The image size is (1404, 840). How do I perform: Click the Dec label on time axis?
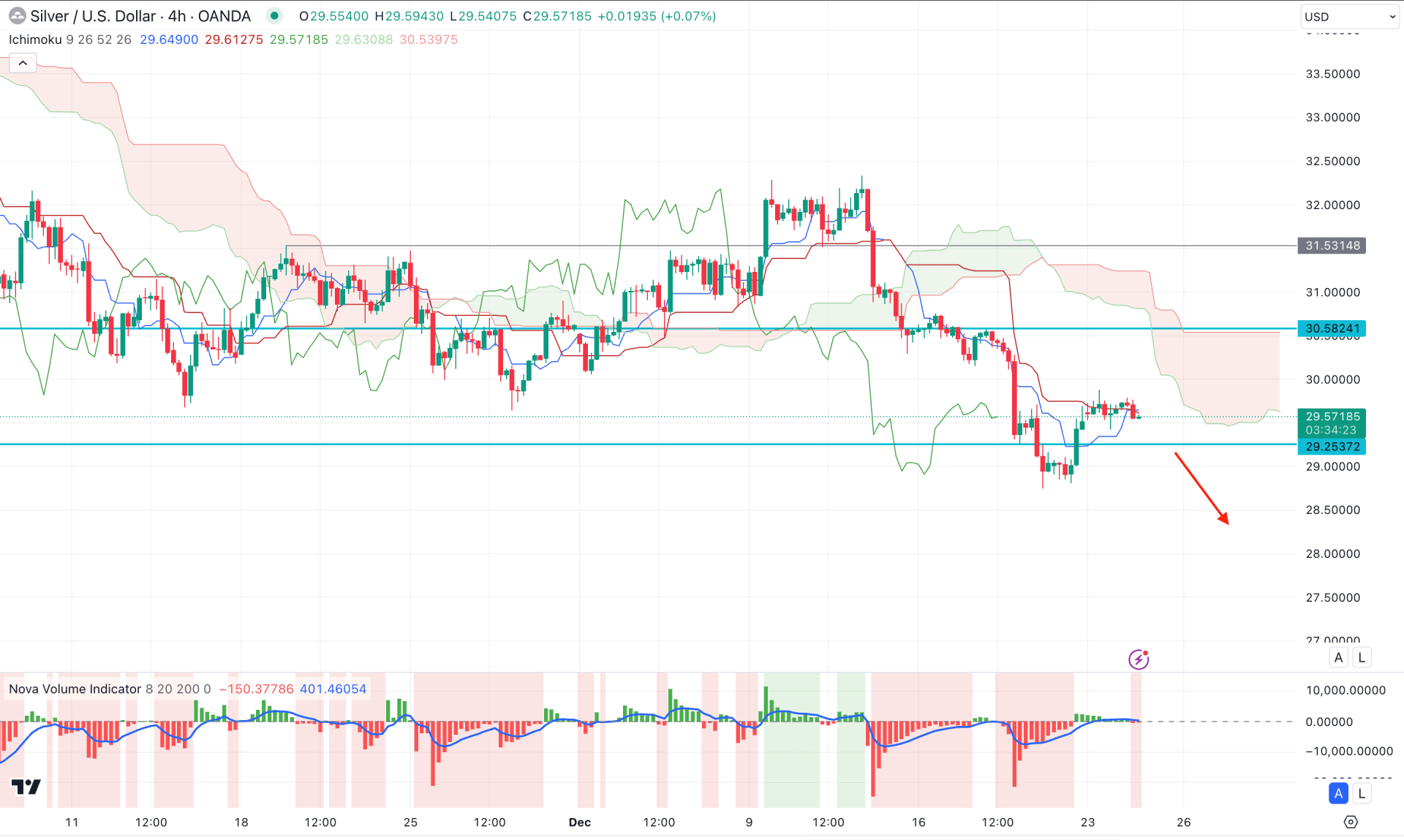[580, 822]
